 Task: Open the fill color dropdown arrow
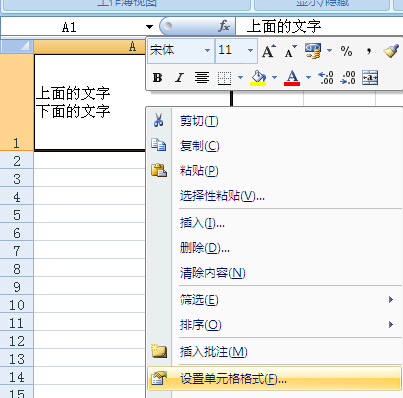click(x=274, y=78)
